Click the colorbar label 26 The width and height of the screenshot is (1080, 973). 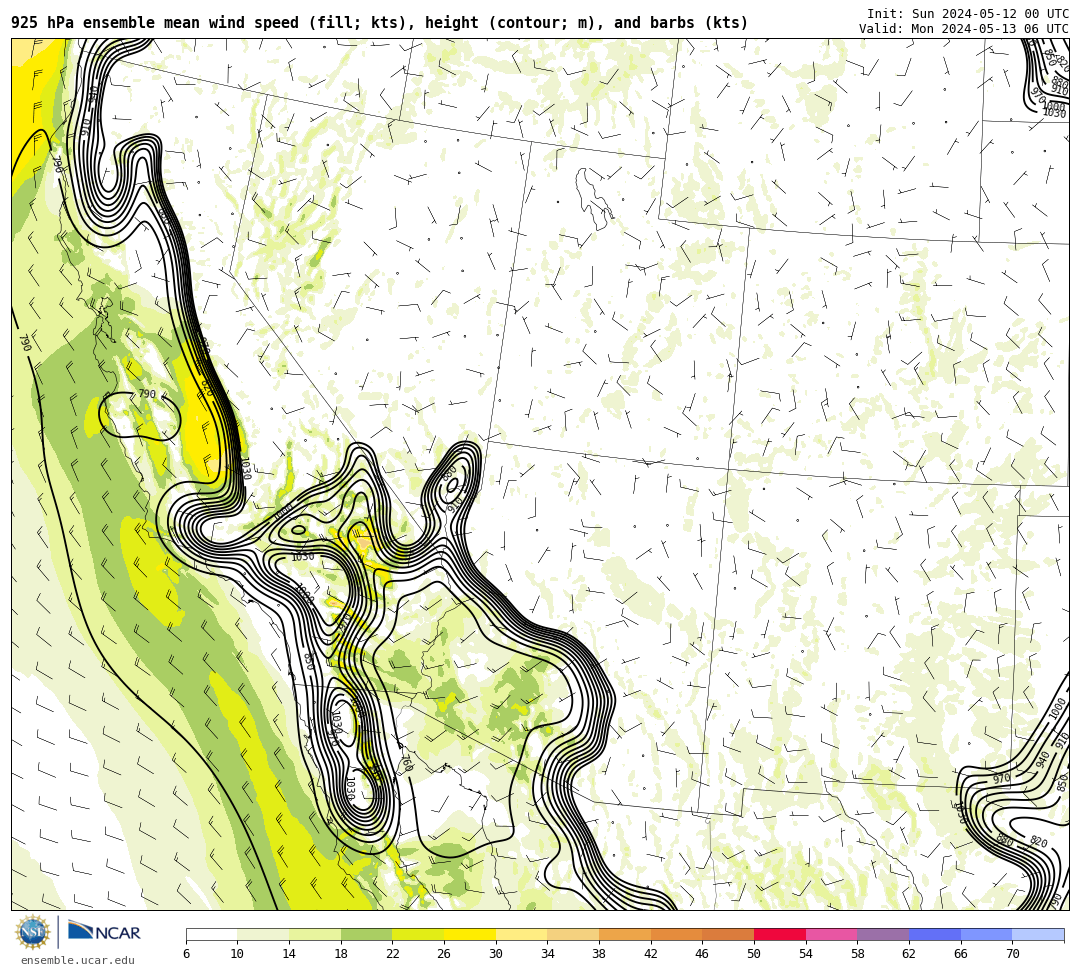coord(444,954)
